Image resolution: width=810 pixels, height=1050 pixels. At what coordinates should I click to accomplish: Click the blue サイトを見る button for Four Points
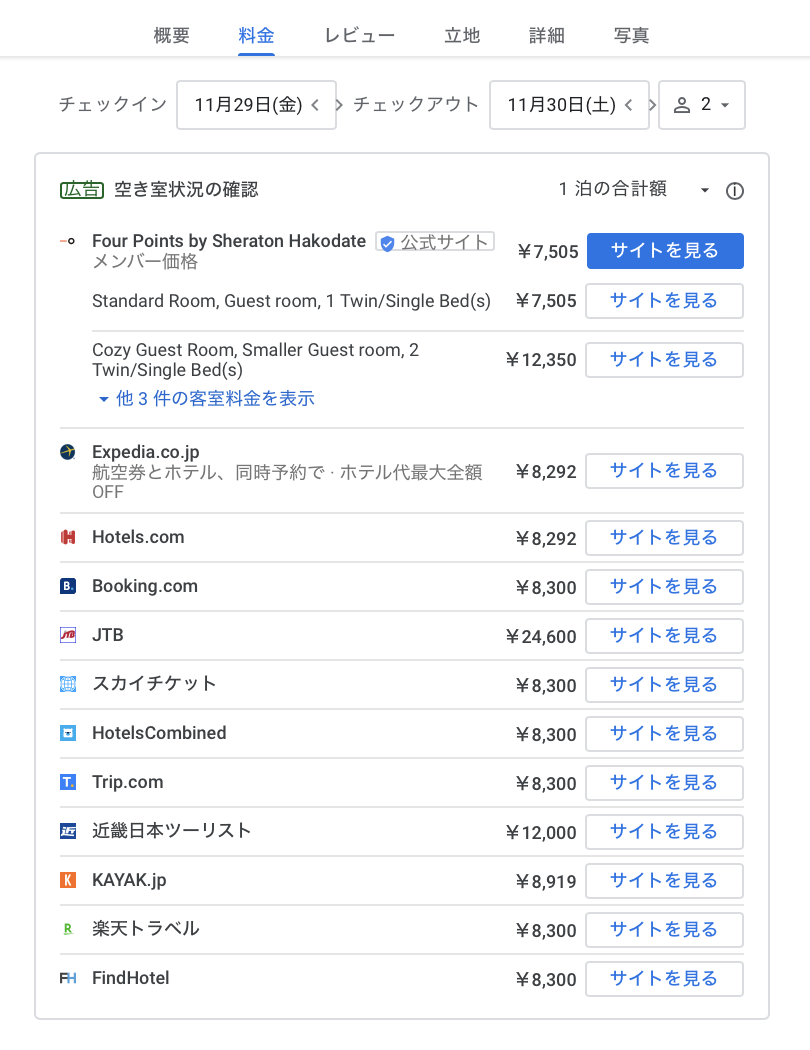[665, 251]
